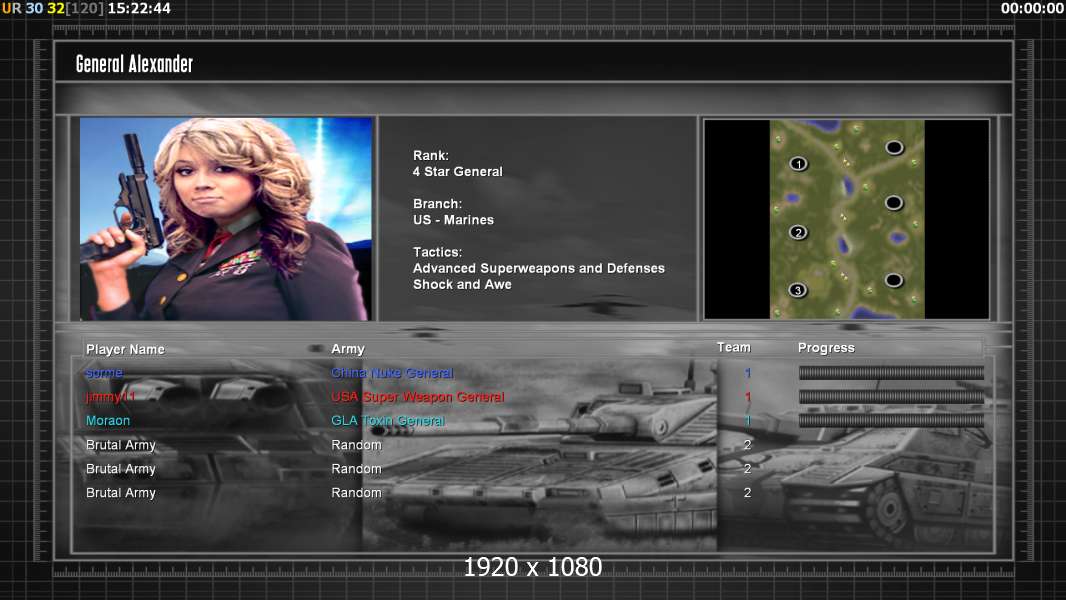Click unnumbered start marker opposite marker 3
Viewport: 1066px width, 600px height.
click(894, 280)
